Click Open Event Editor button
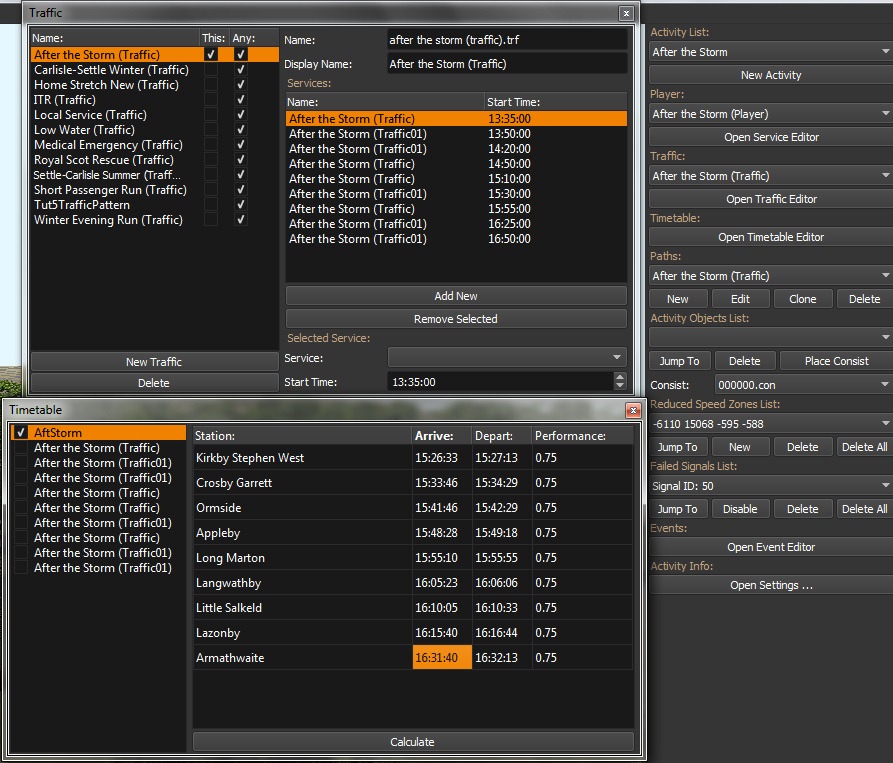Viewport: 893px width, 763px height. [x=770, y=547]
